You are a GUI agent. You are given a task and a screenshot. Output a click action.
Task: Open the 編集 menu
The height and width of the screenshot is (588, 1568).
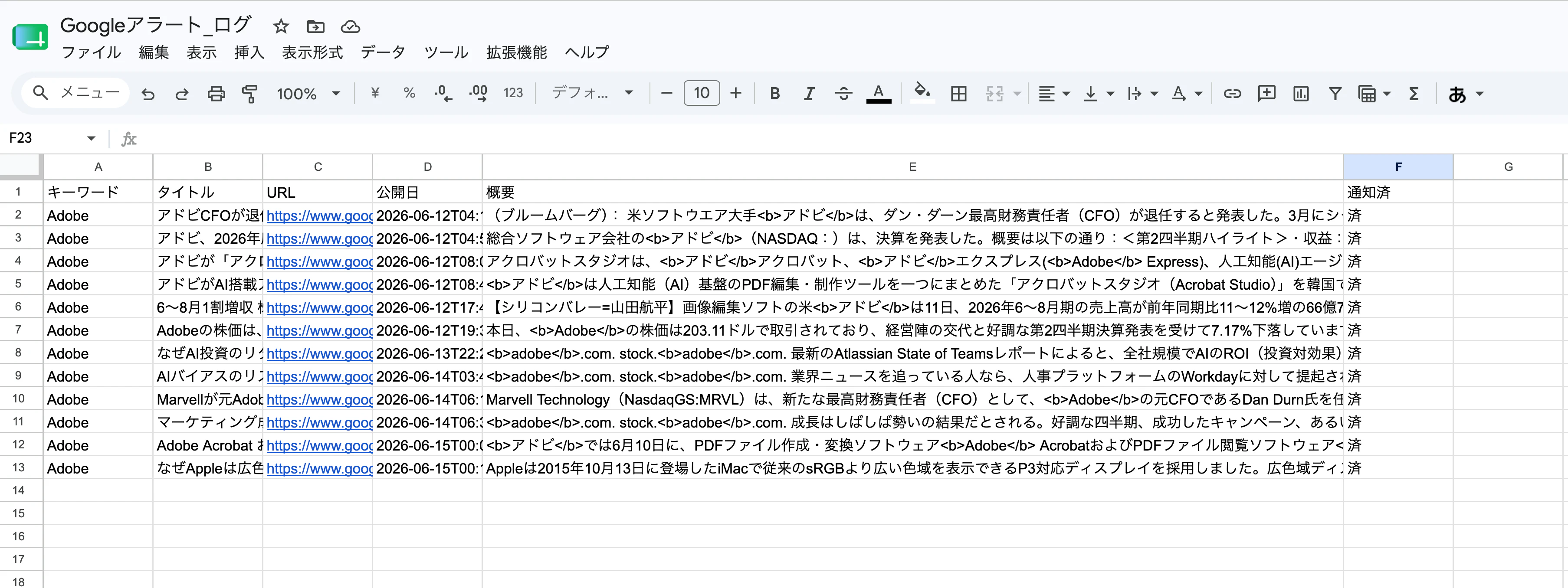[x=154, y=52]
